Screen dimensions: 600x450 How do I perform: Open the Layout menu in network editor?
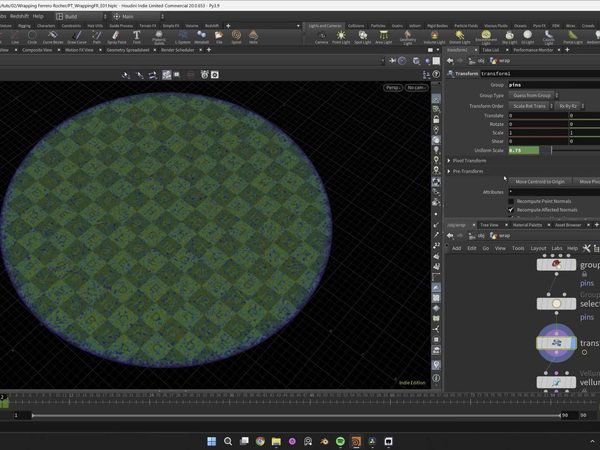(x=540, y=248)
